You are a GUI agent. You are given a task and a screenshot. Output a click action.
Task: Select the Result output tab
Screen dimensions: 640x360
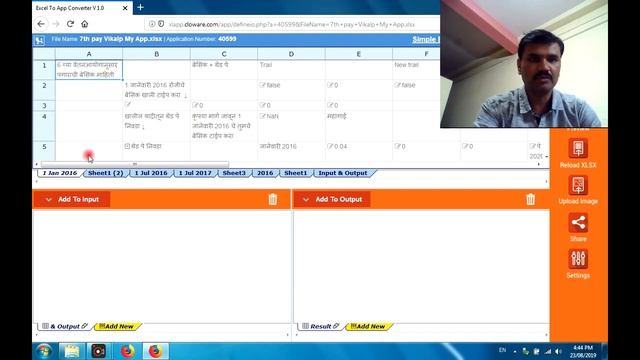click(x=320, y=326)
